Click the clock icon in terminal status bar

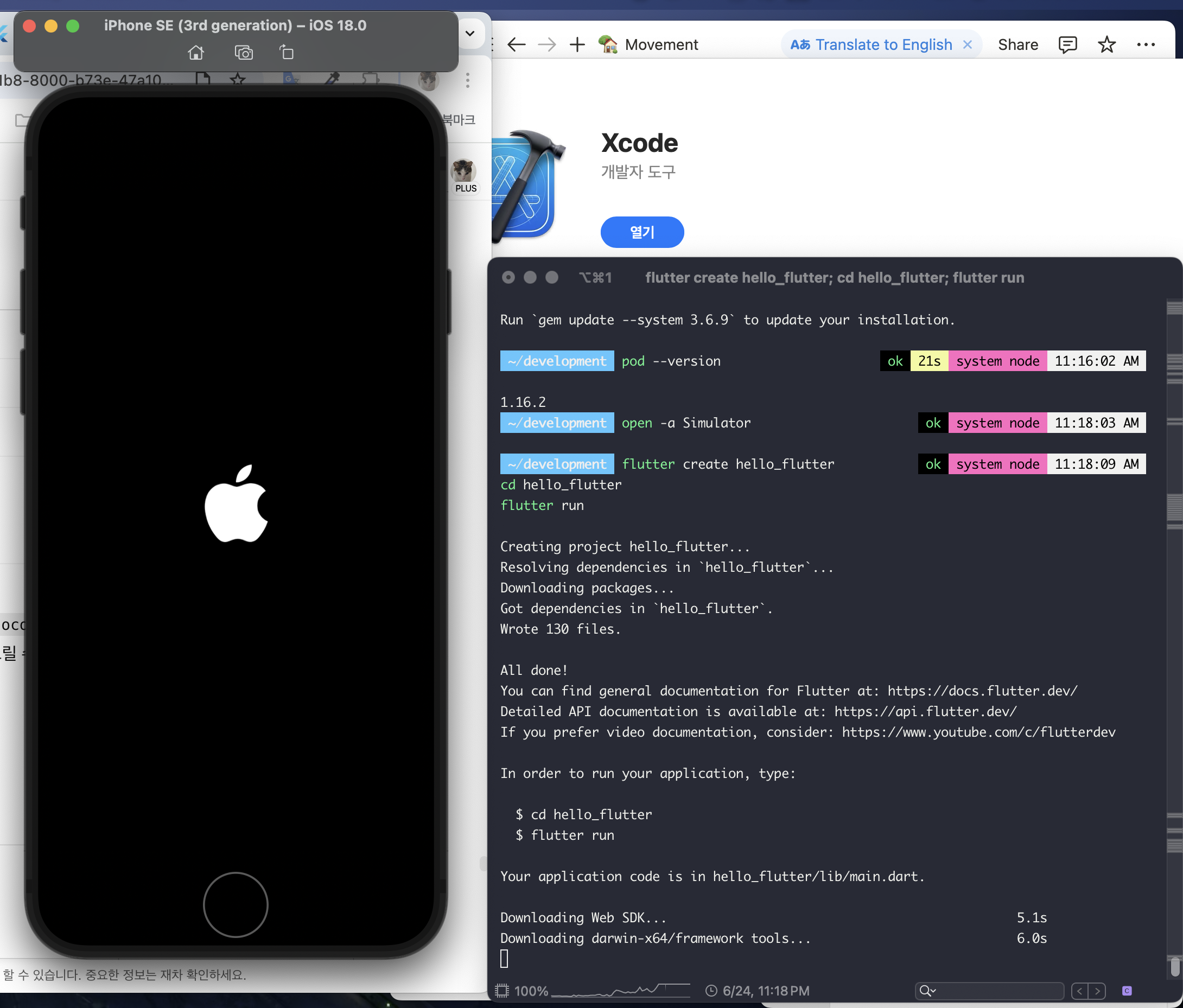[711, 991]
